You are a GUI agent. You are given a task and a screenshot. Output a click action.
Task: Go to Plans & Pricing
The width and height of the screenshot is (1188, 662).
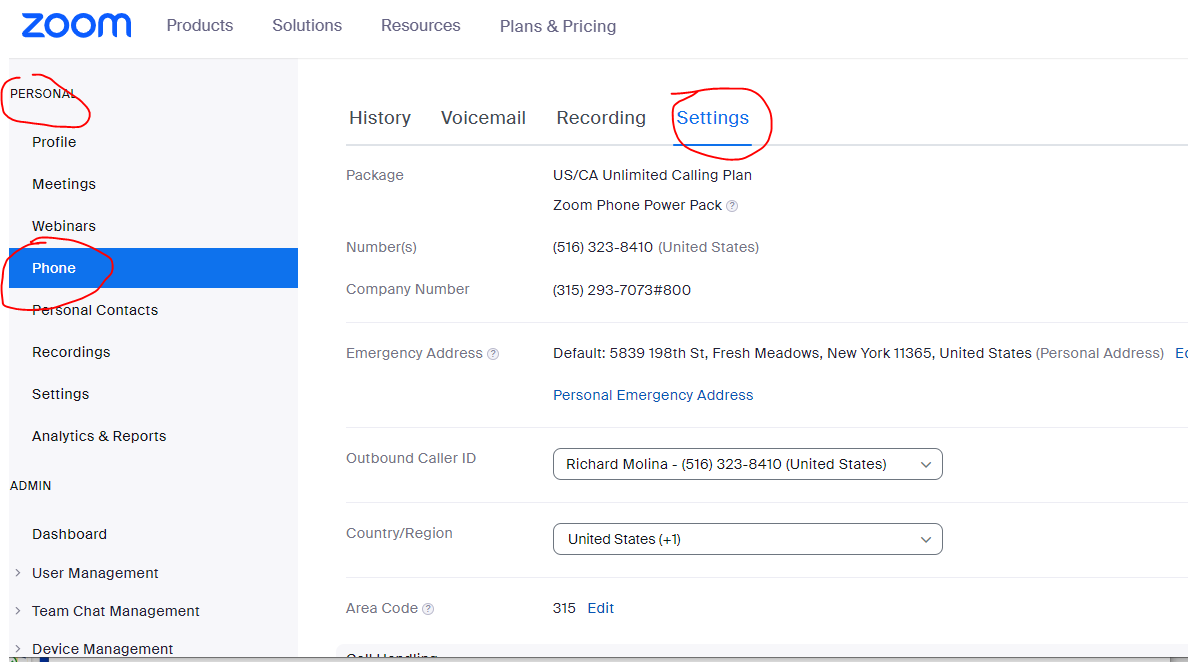click(x=558, y=27)
